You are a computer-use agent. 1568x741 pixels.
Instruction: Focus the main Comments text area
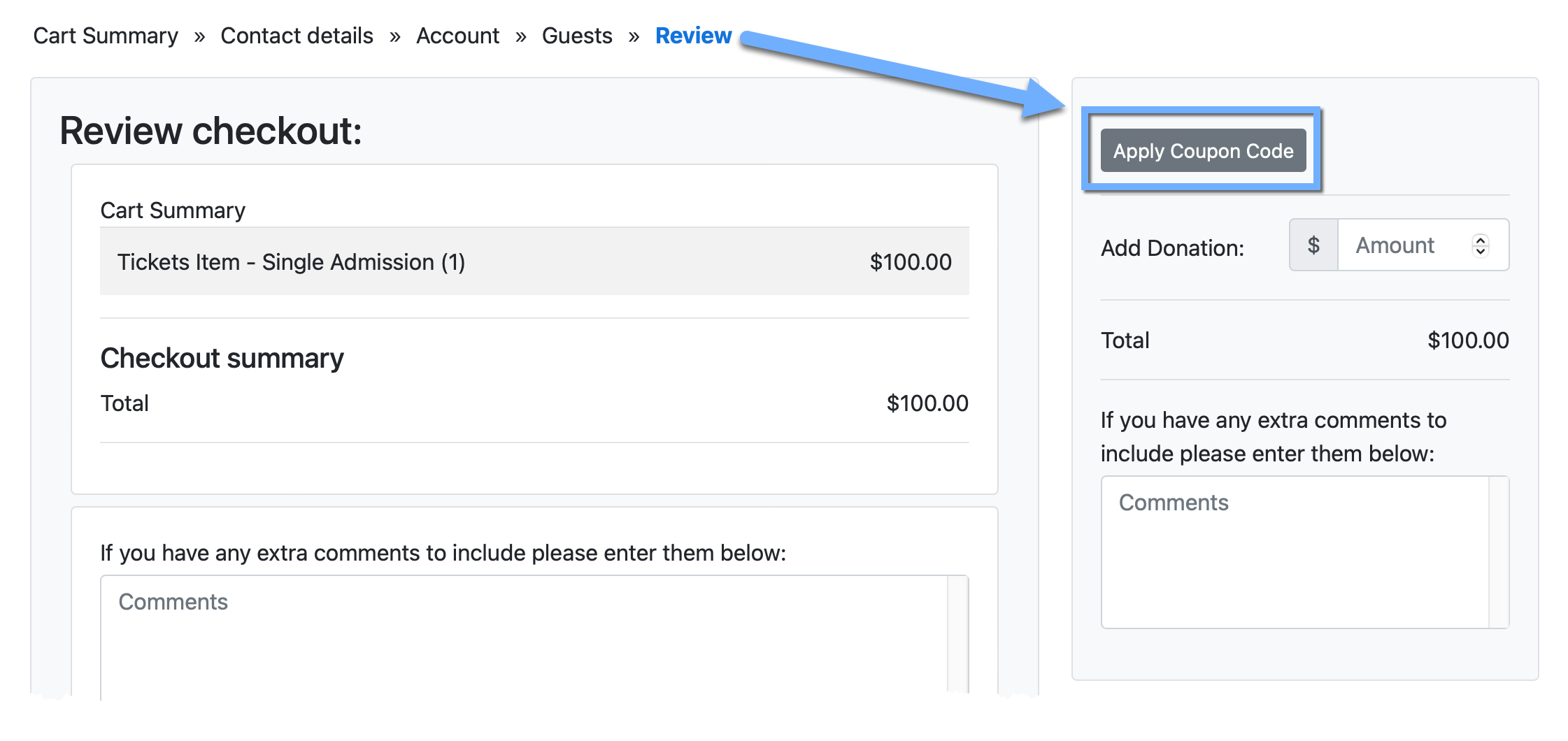[x=523, y=636]
